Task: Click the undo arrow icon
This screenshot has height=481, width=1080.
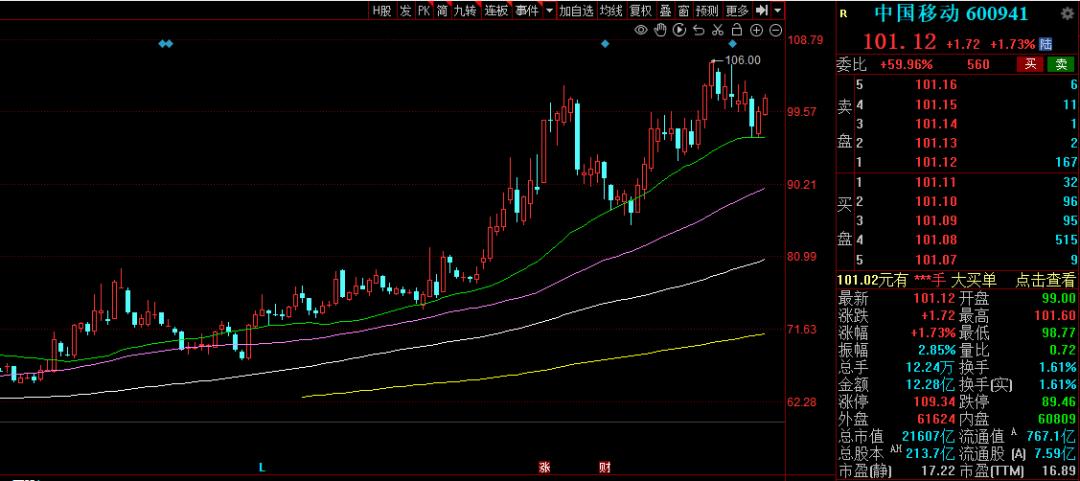Action: (x=698, y=31)
